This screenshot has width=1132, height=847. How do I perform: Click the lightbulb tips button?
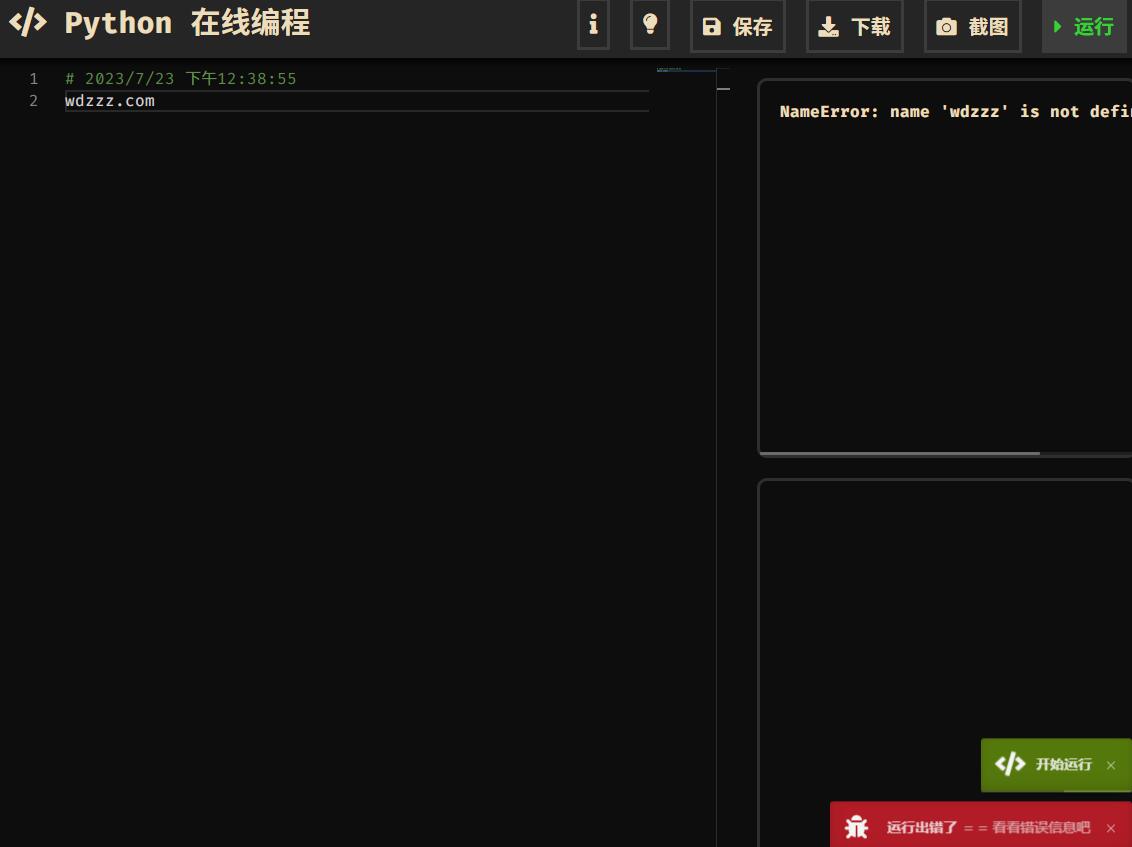(x=650, y=25)
